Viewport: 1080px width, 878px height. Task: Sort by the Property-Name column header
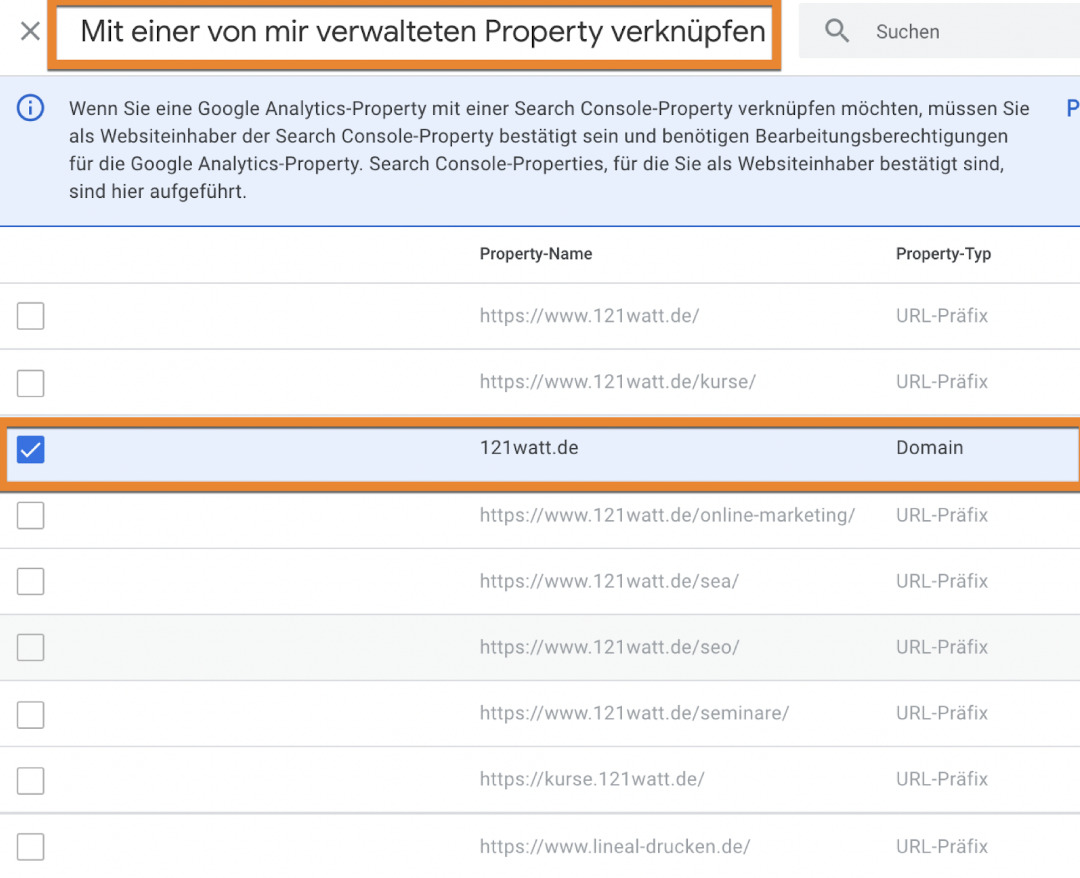tap(535, 254)
